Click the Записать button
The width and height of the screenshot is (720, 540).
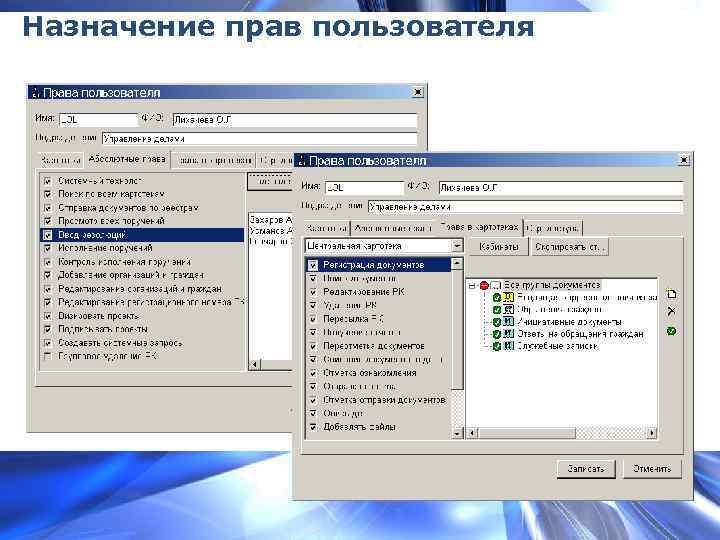point(586,469)
